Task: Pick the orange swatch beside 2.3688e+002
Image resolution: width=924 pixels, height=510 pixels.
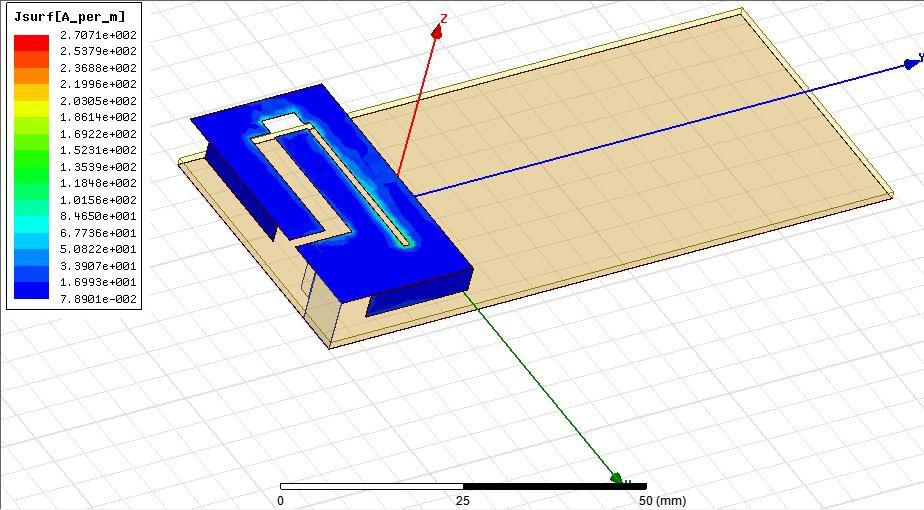Action: pyautogui.click(x=31, y=76)
